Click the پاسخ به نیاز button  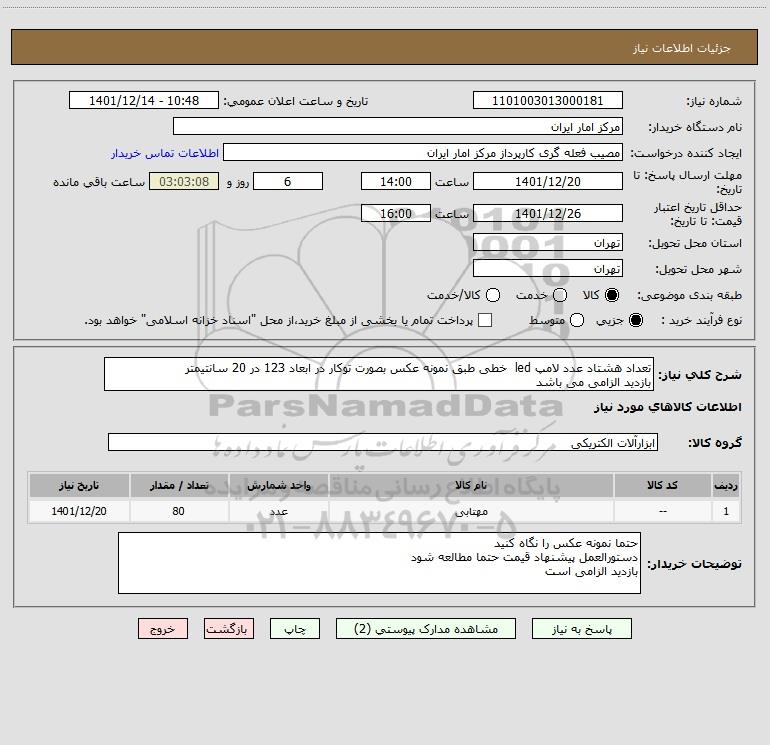click(x=581, y=629)
